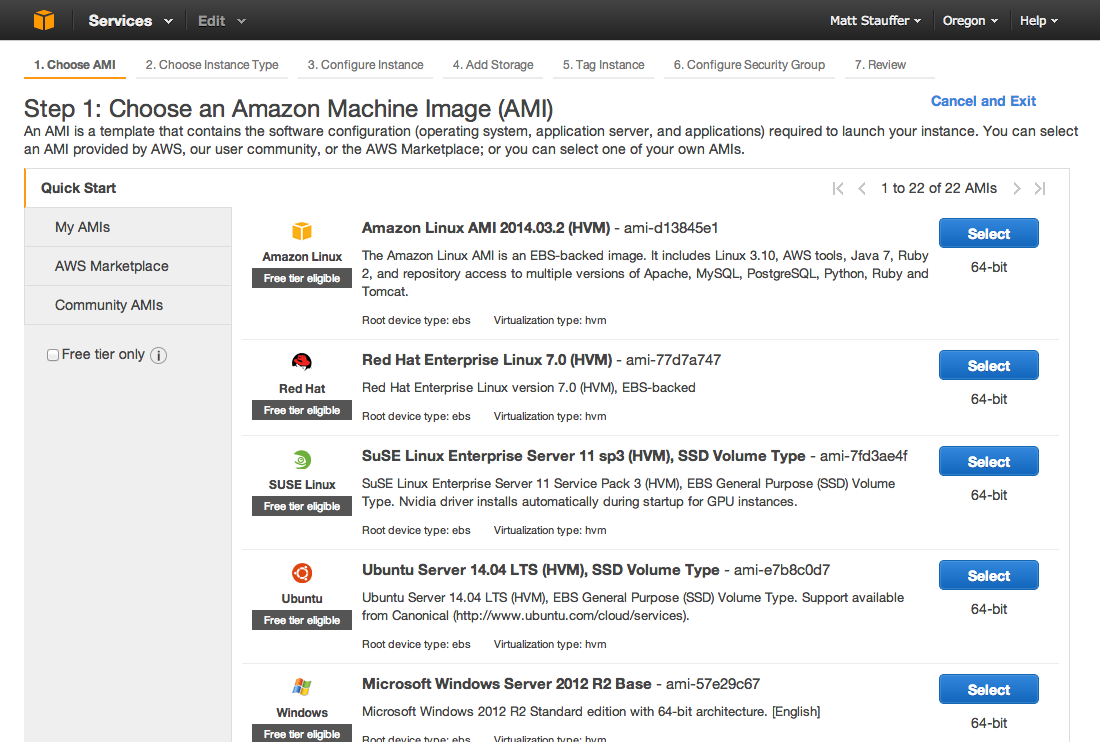Expand the Matt Stauffer account menu

pos(875,20)
